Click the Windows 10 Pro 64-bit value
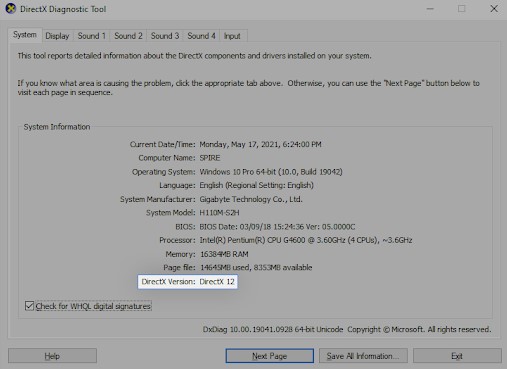 point(271,172)
